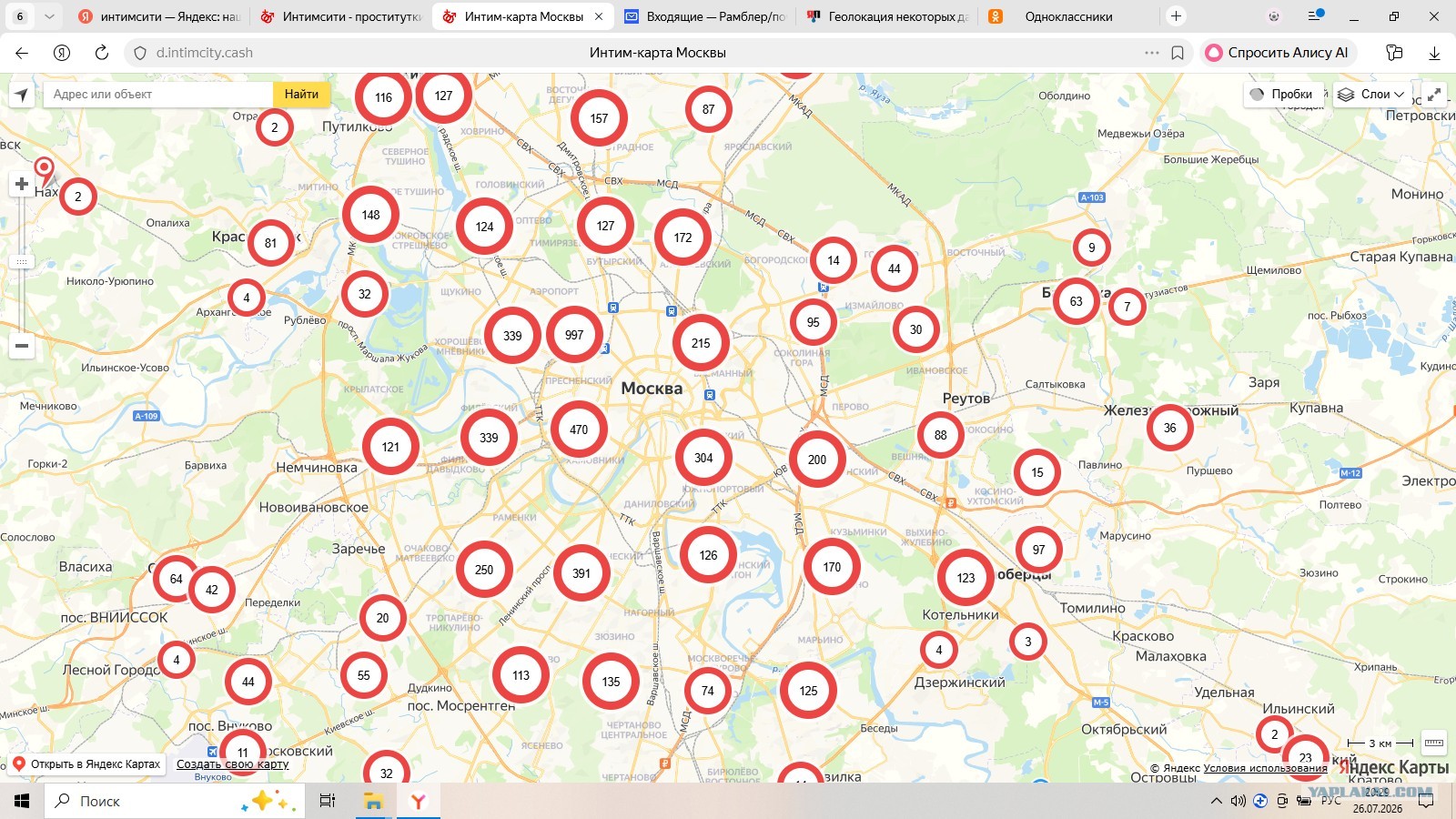1456x819 pixels.
Task: Open Task View on the taskbar
Action: pyautogui.click(x=327, y=801)
